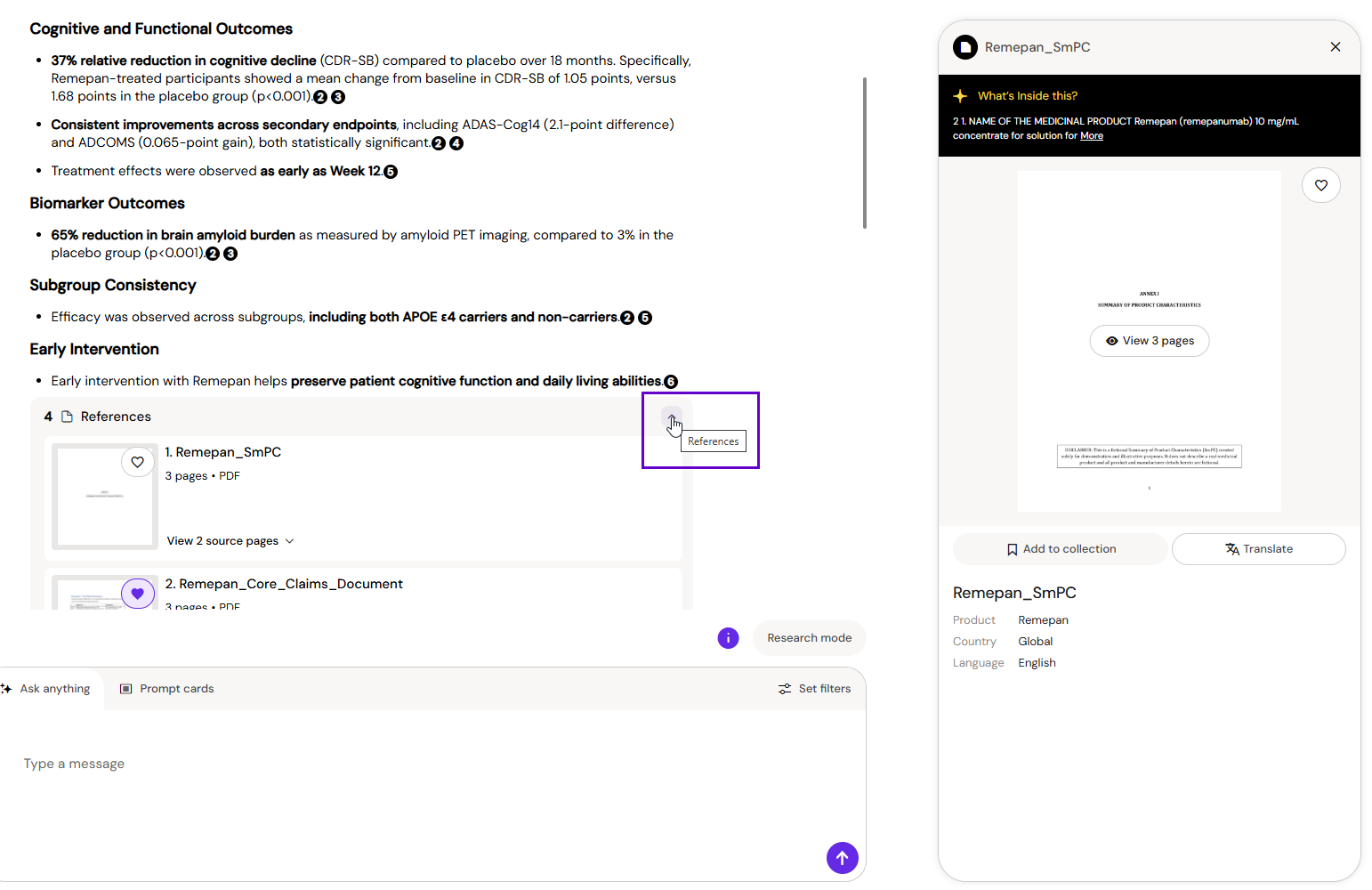Image resolution: width=1372 pixels, height=890 pixels.
Task: Open the document page preview in side panel
Action: [x=1150, y=341]
